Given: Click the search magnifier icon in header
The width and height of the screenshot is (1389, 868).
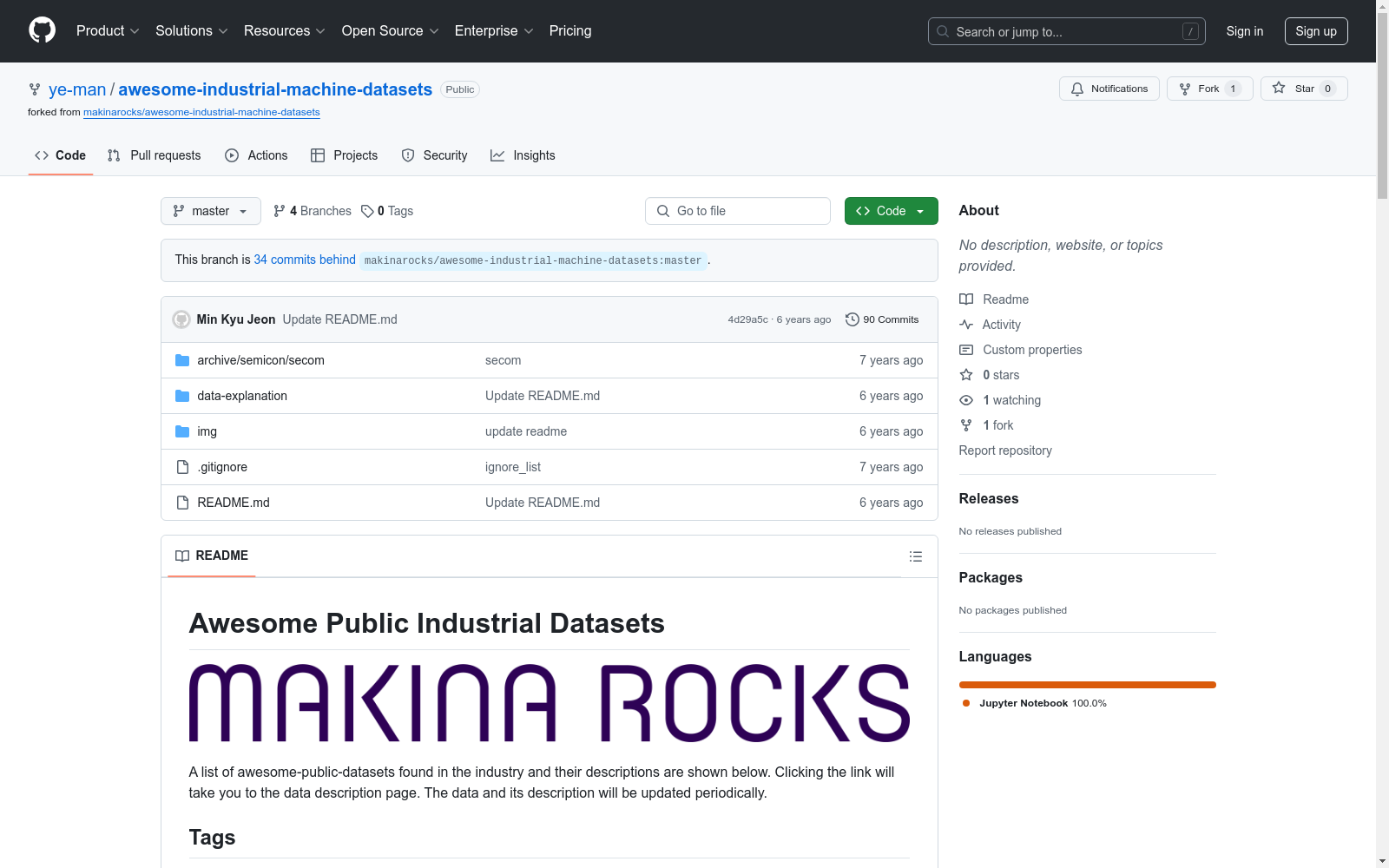Looking at the screenshot, I should point(943,31).
